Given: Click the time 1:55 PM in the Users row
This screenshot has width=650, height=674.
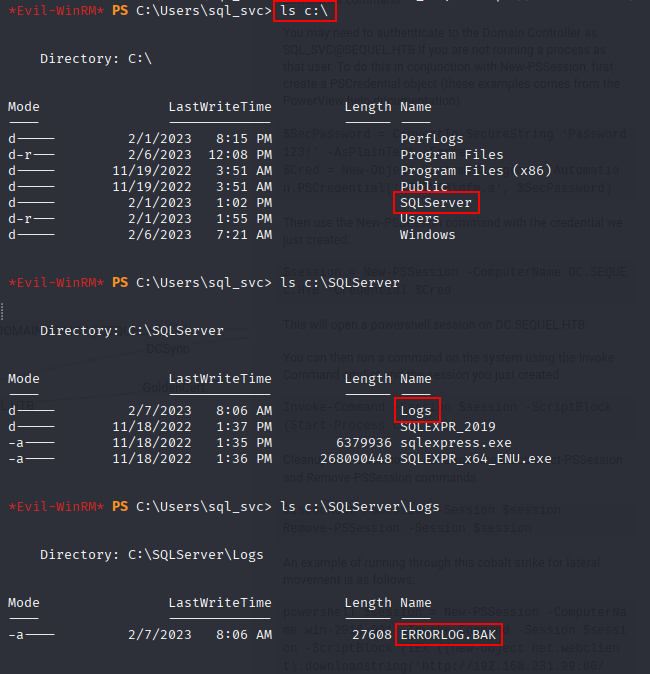Looking at the screenshot, I should (x=244, y=218).
